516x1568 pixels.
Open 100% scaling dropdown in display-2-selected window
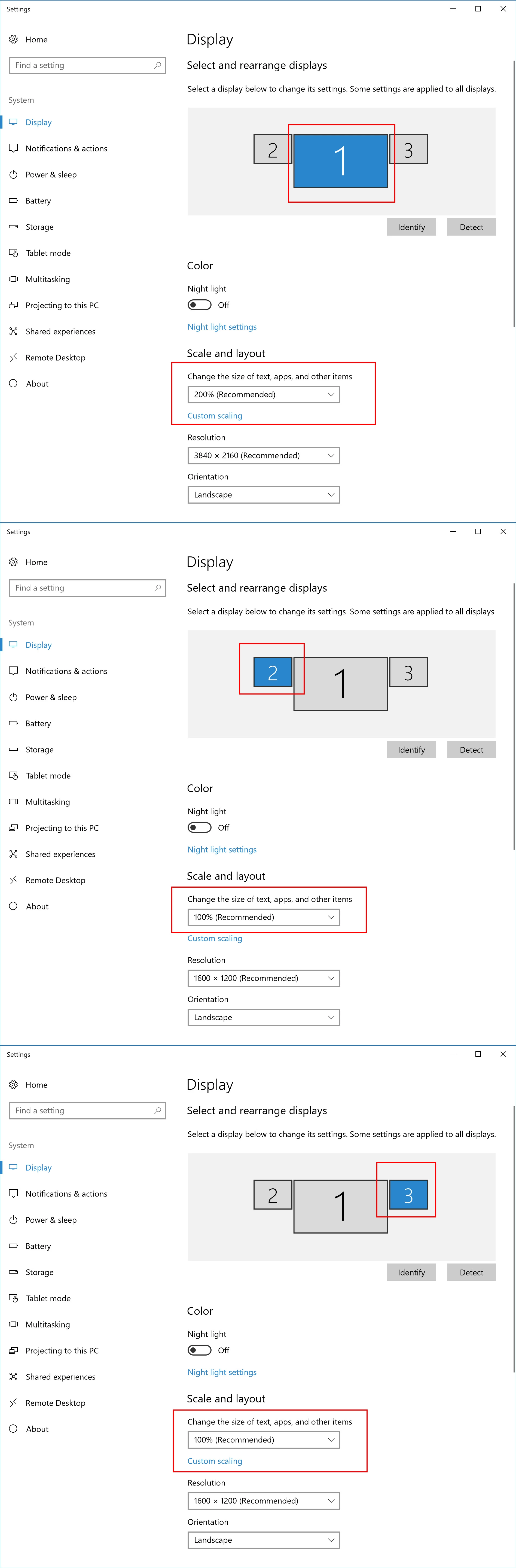(x=264, y=917)
